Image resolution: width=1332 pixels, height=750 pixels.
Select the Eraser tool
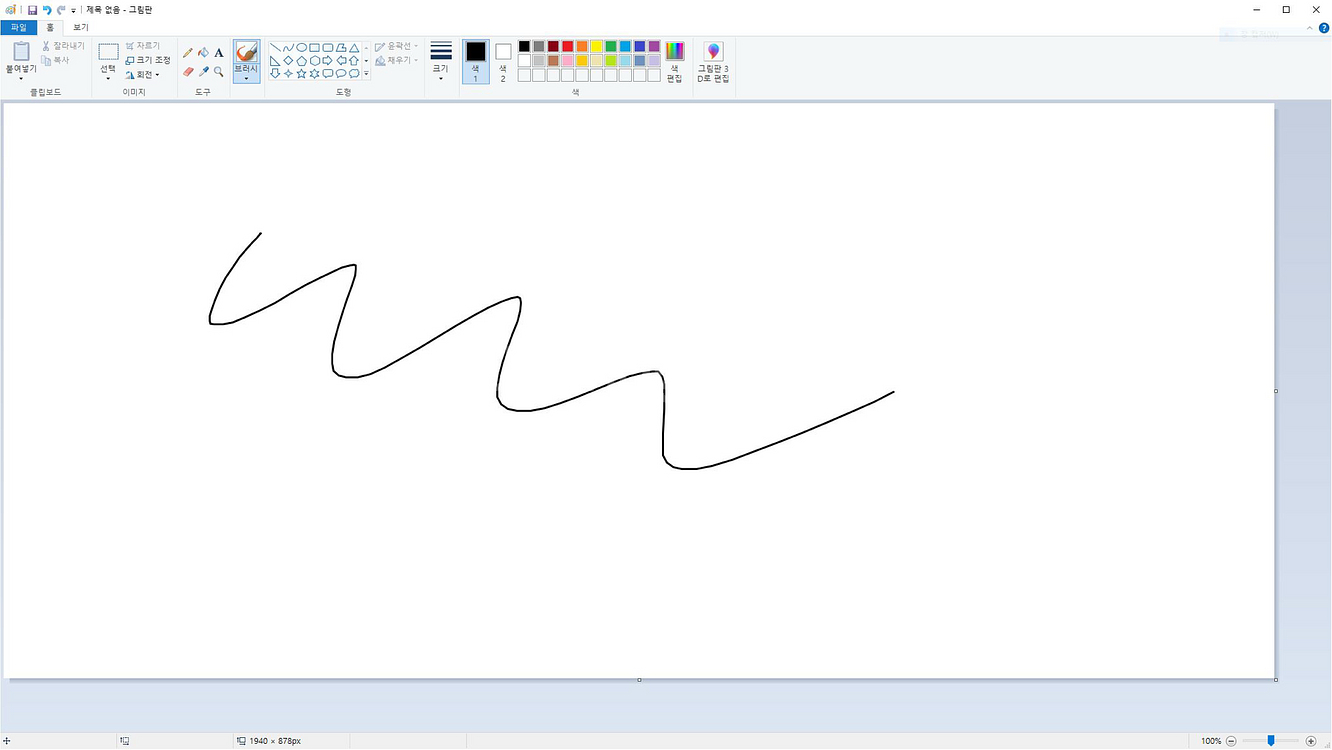click(x=188, y=72)
